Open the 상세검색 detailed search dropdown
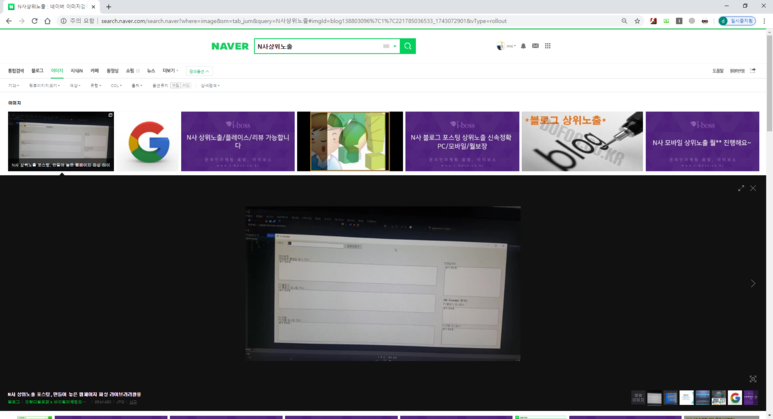The image size is (773, 419). point(210,86)
